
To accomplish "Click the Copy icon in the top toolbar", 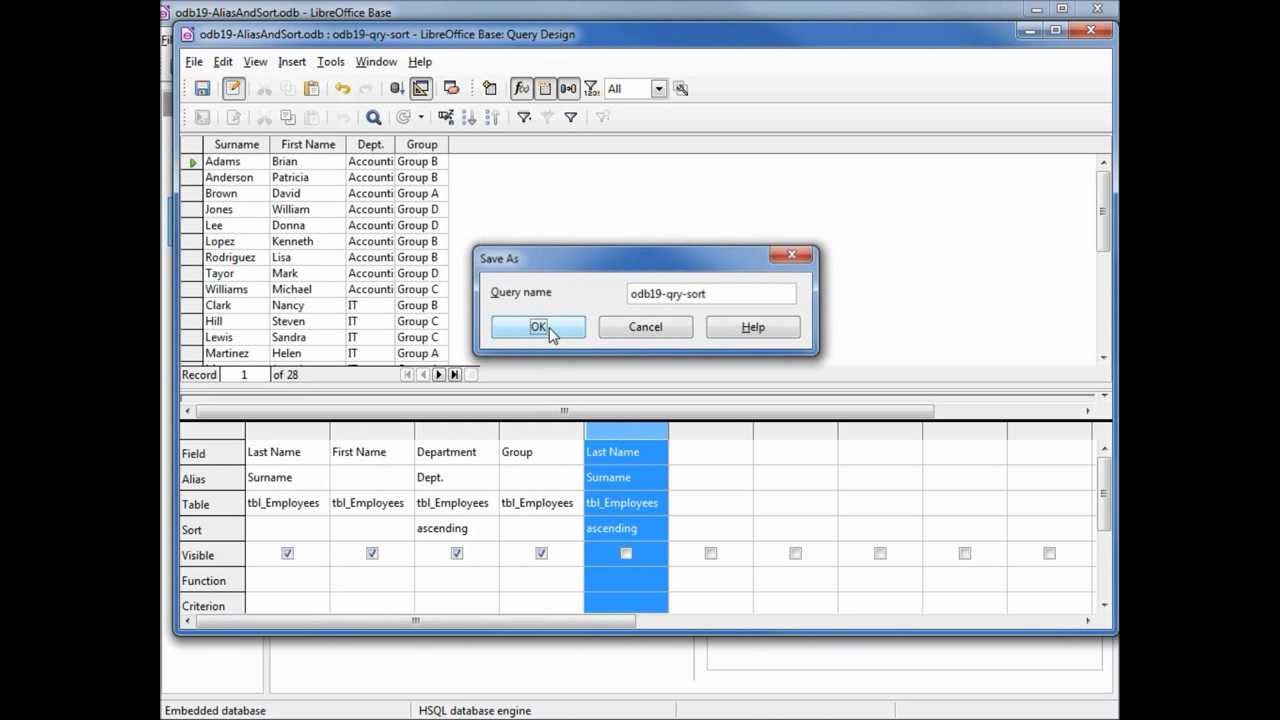I will click(x=288, y=88).
